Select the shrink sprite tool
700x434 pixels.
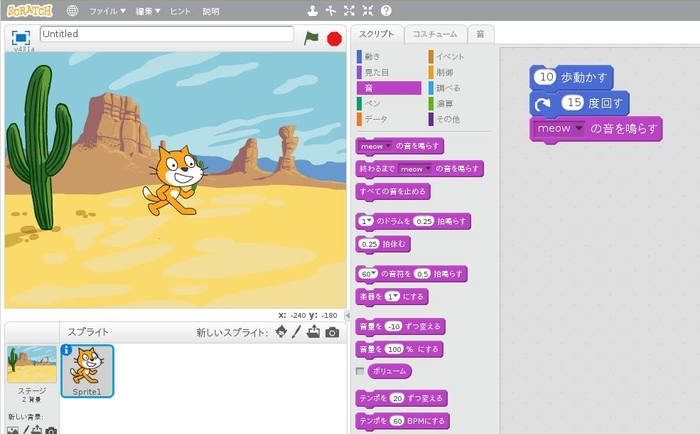[x=367, y=11]
